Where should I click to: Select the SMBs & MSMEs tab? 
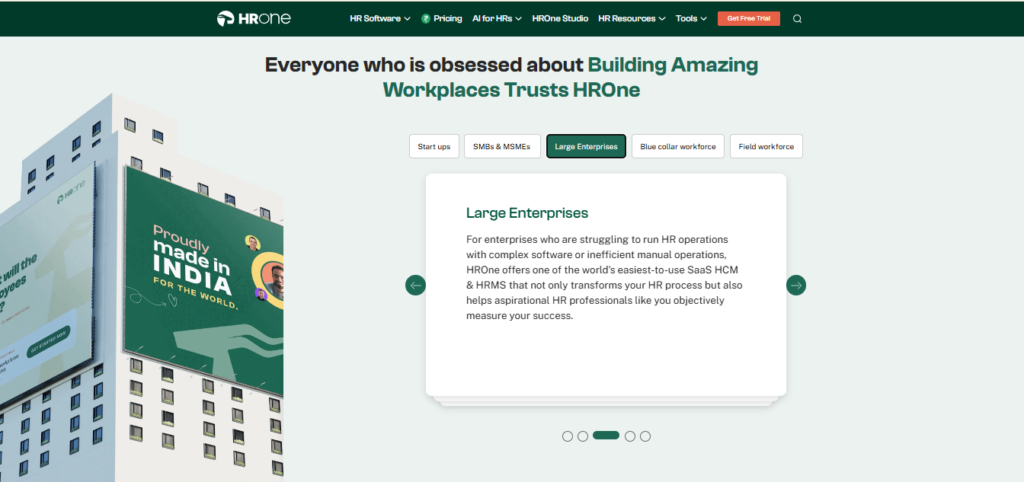coord(503,146)
